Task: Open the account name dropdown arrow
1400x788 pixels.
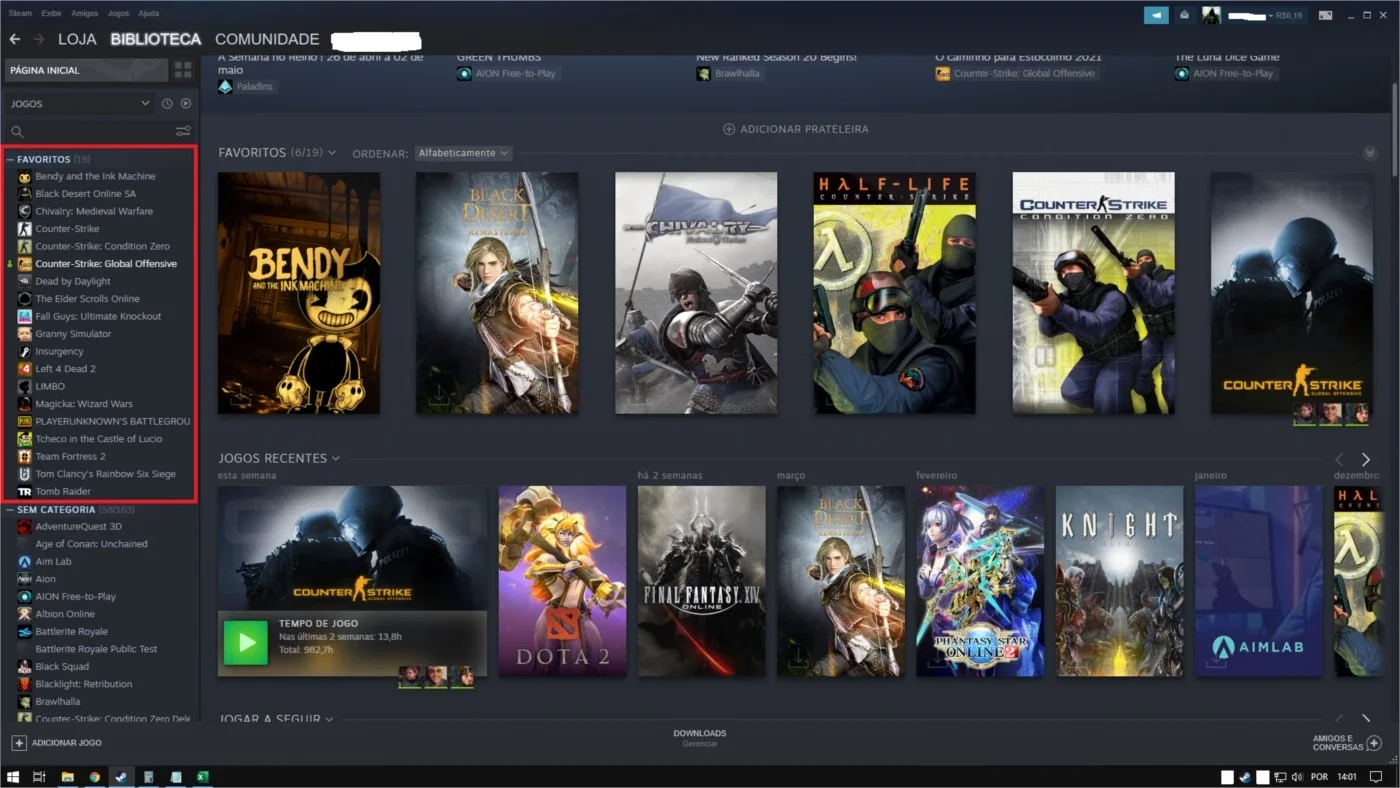Action: (1270, 16)
